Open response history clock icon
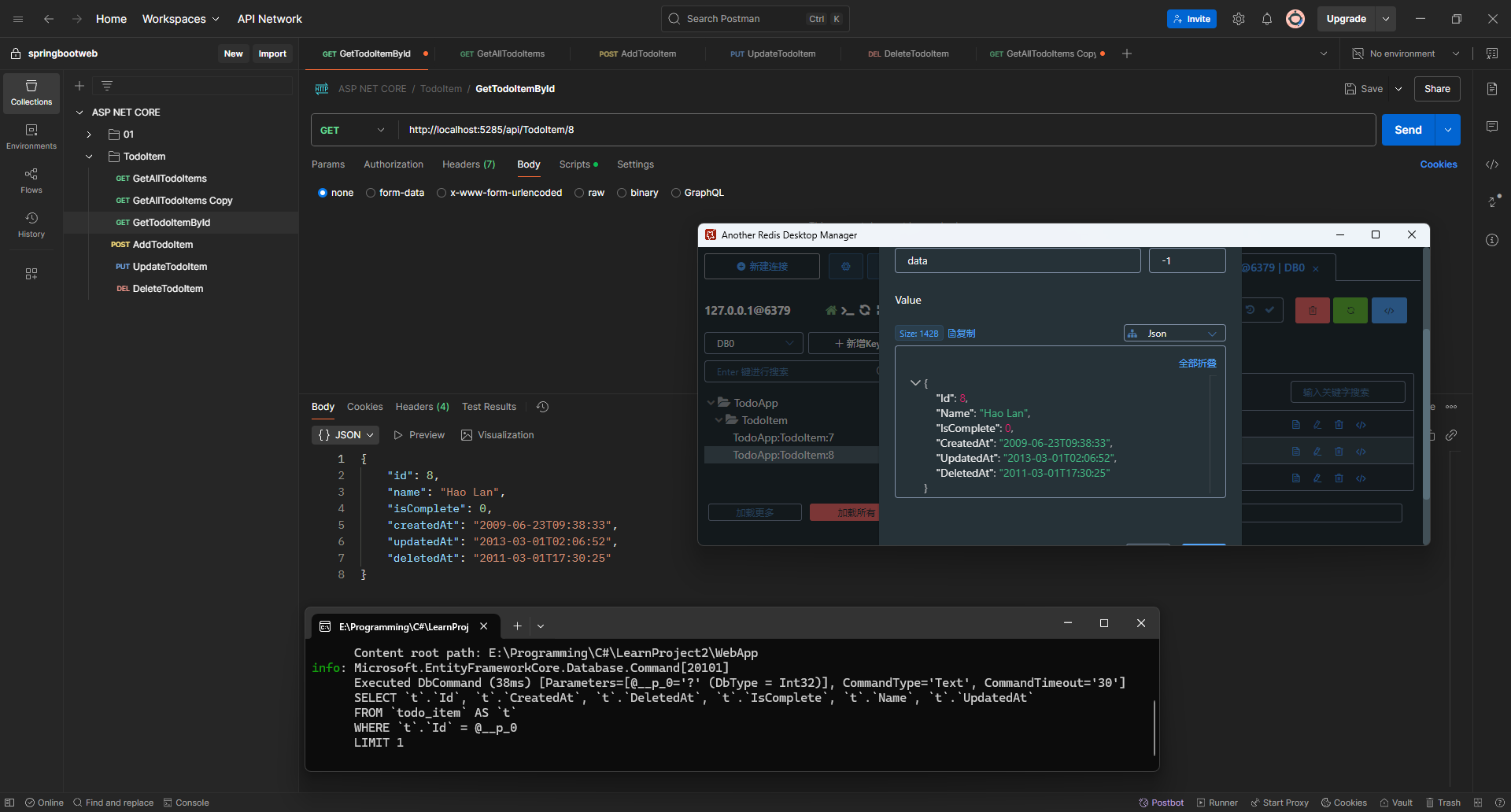This screenshot has width=1511, height=812. coord(542,407)
